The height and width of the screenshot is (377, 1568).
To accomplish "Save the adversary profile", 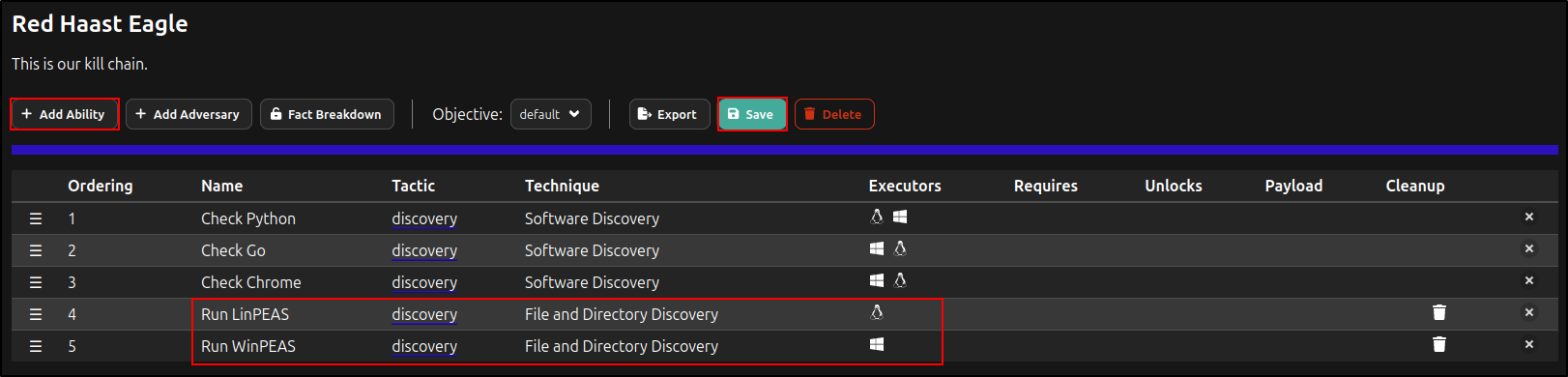I will coord(752,114).
